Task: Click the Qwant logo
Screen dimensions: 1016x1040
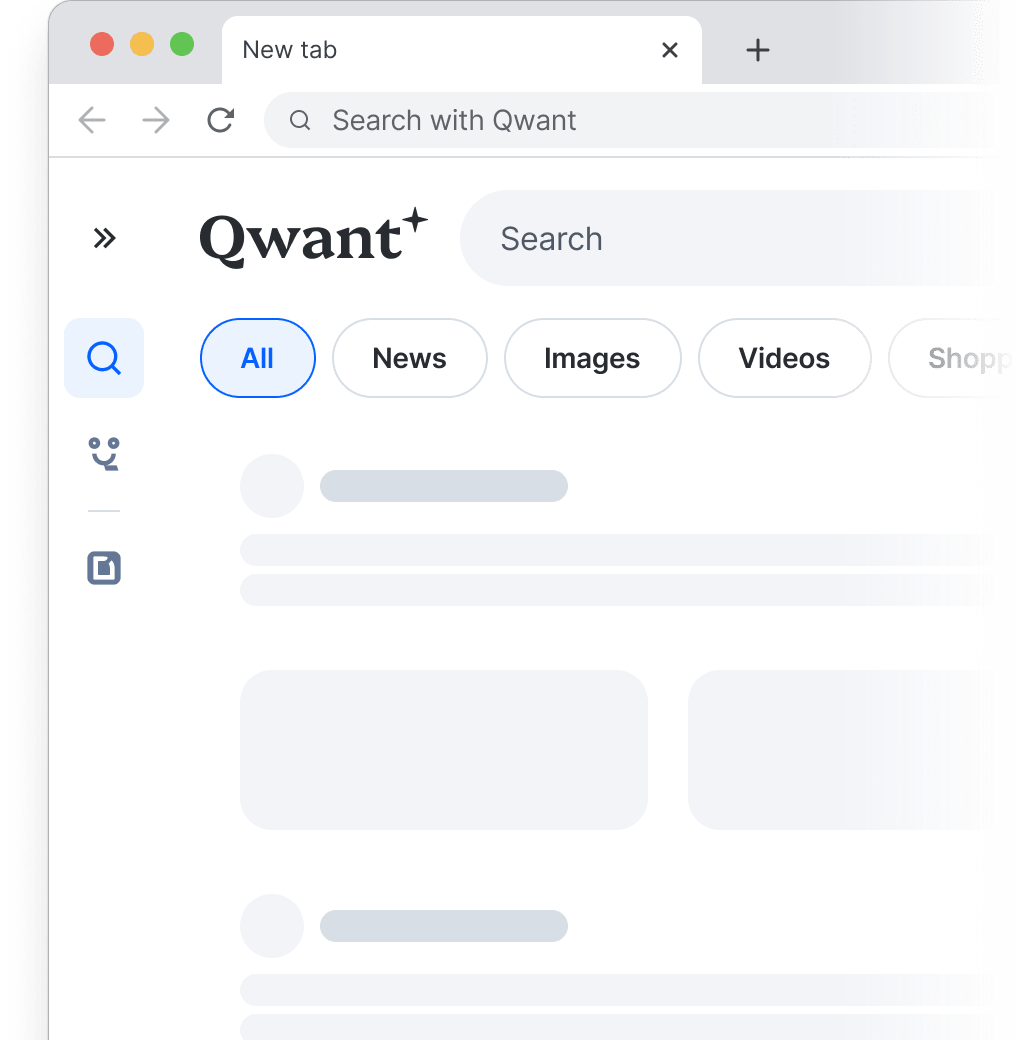Action: click(314, 238)
